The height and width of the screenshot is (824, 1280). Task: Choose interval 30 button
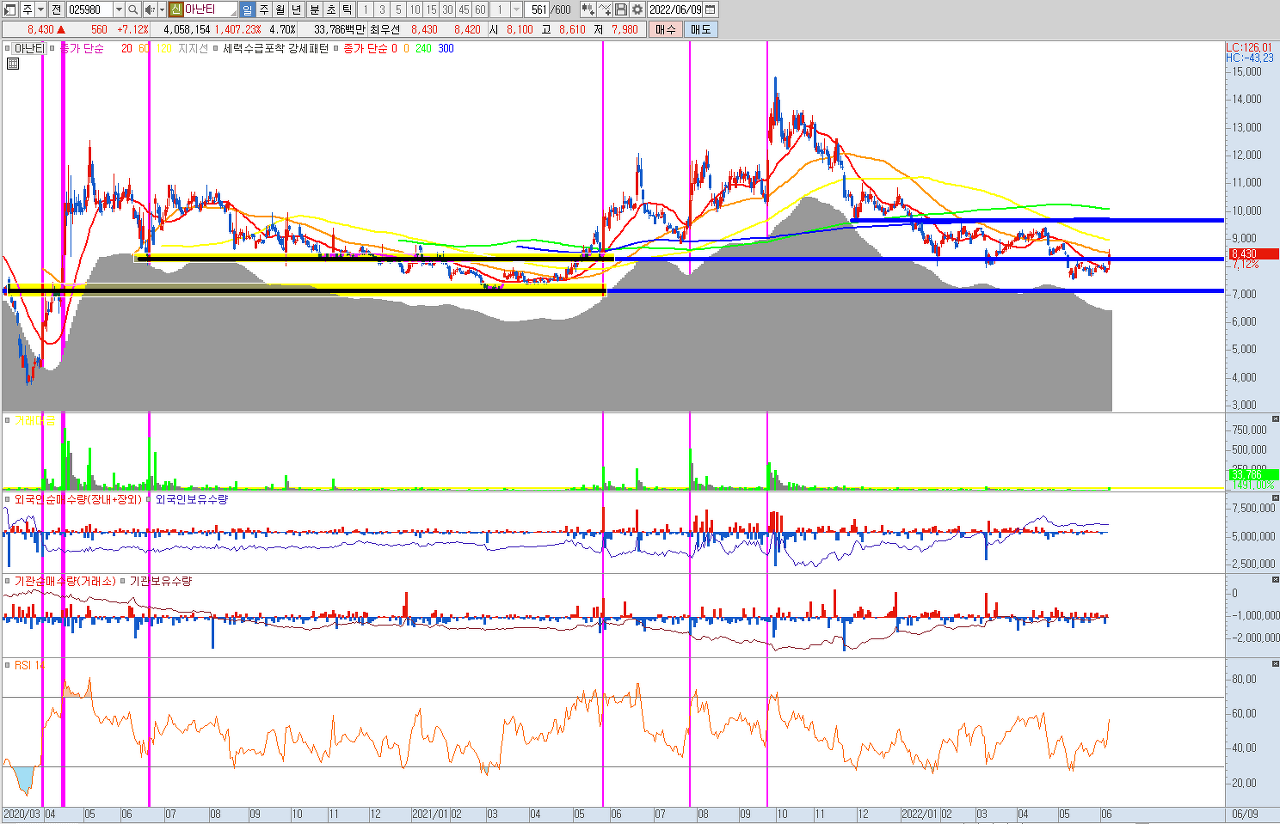point(448,9)
